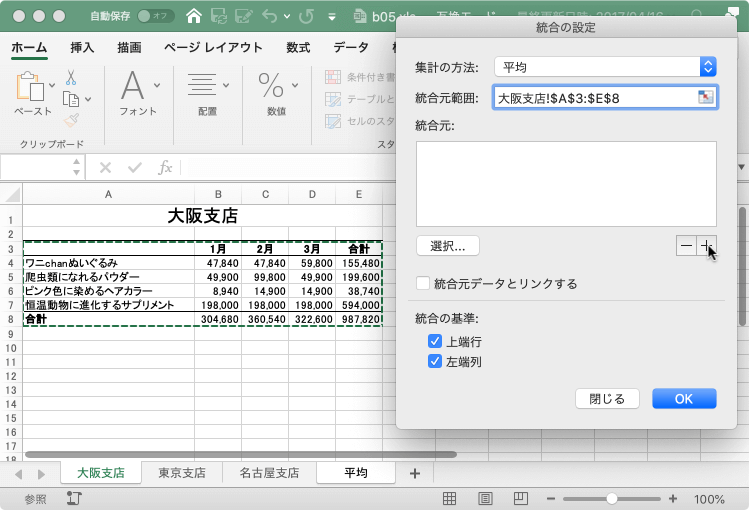The image size is (749, 510).
Task: Click the plus add-reference button
Action: point(706,246)
